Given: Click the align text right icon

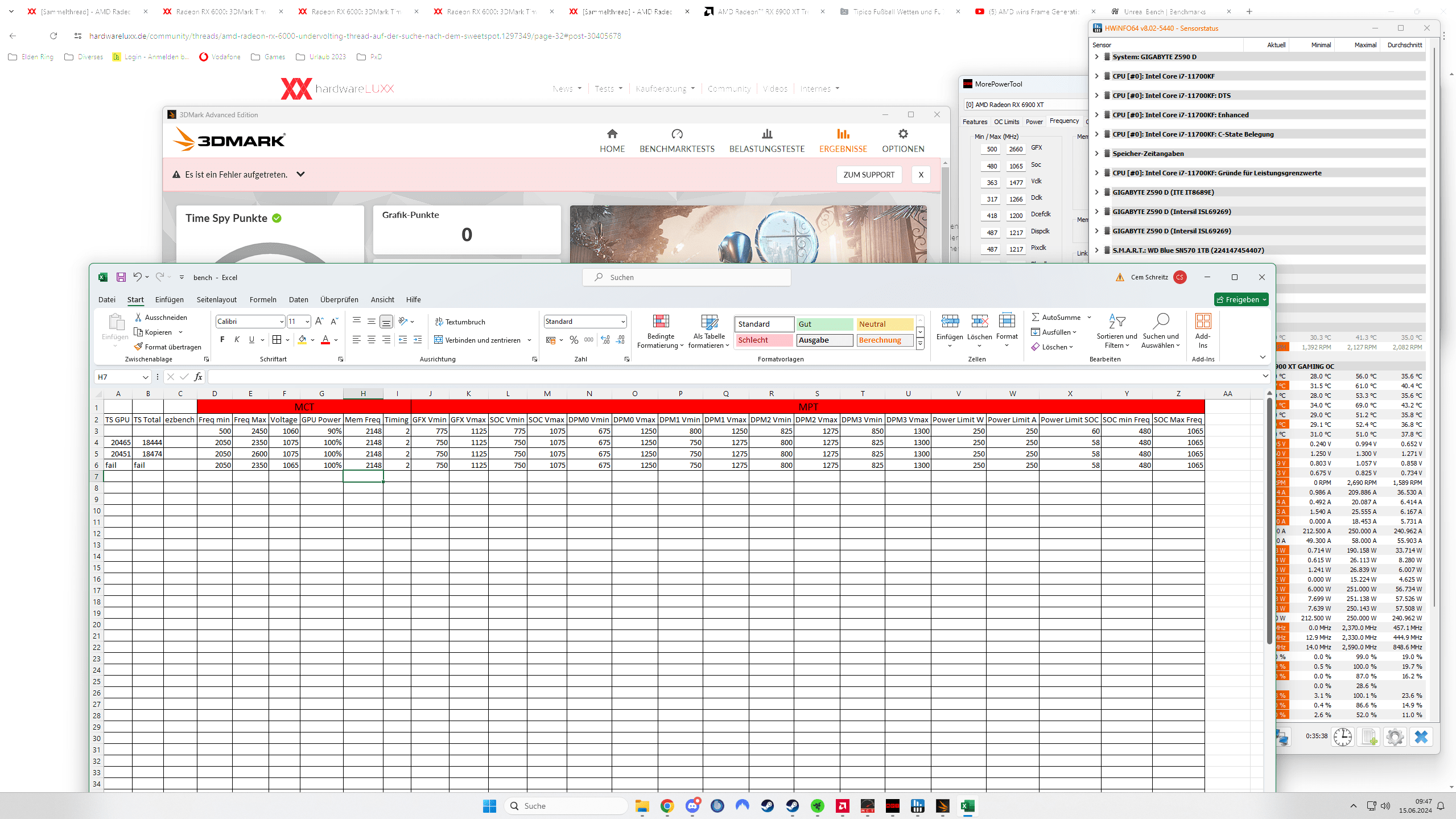Looking at the screenshot, I should 386,340.
